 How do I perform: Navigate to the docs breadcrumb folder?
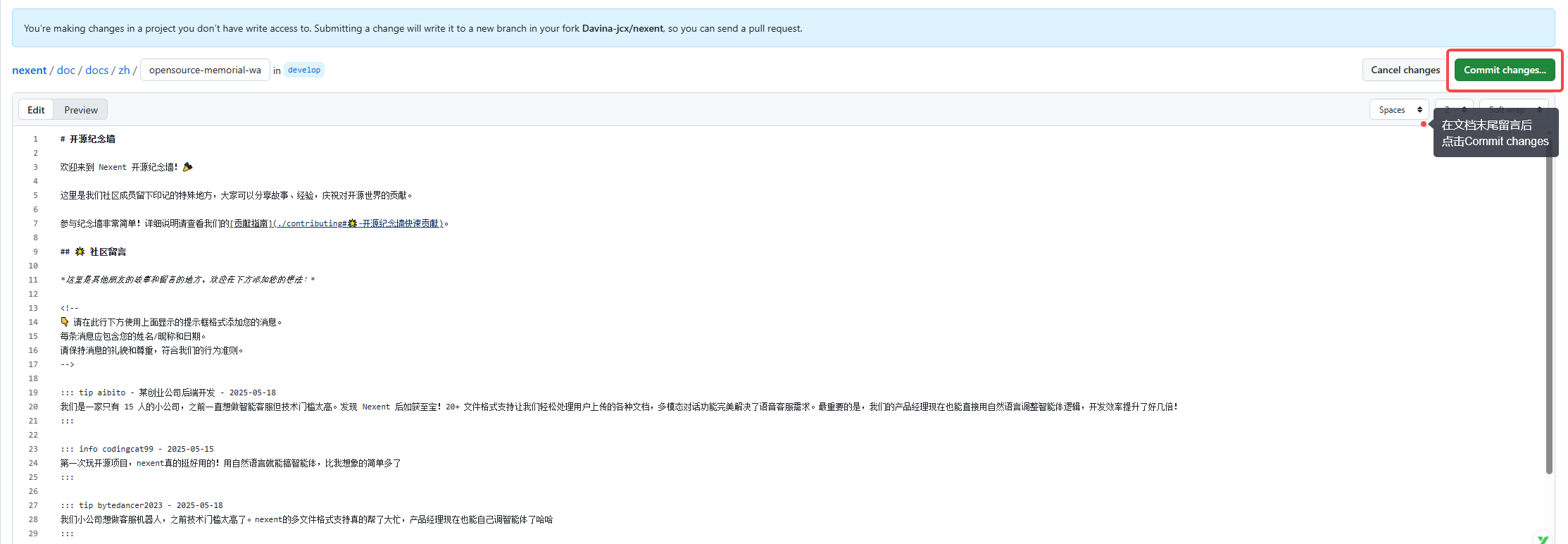coord(96,70)
